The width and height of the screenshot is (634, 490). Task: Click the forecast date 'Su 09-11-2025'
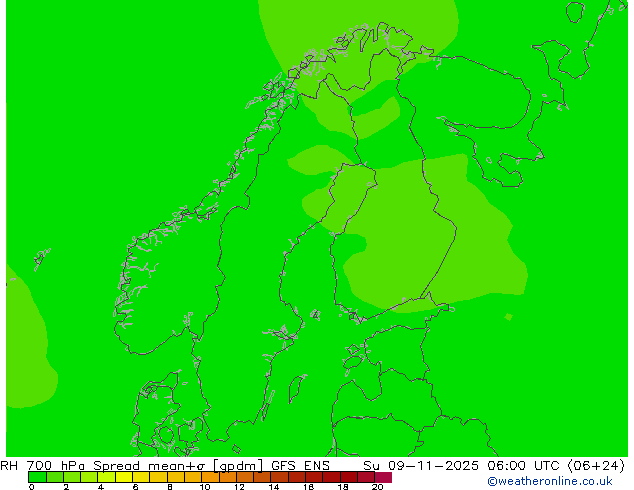[x=421, y=465]
